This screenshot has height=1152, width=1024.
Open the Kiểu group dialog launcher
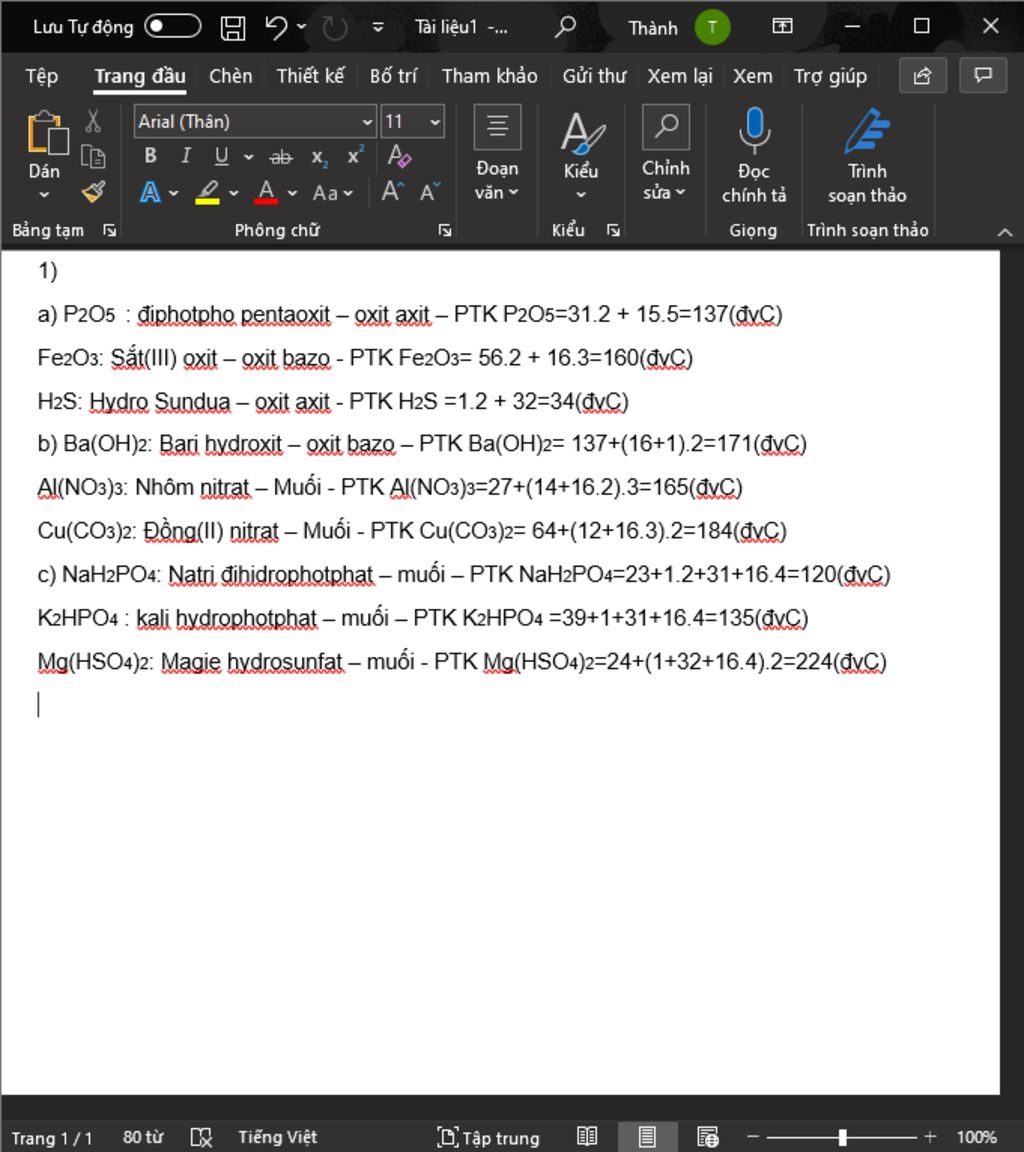click(x=613, y=231)
